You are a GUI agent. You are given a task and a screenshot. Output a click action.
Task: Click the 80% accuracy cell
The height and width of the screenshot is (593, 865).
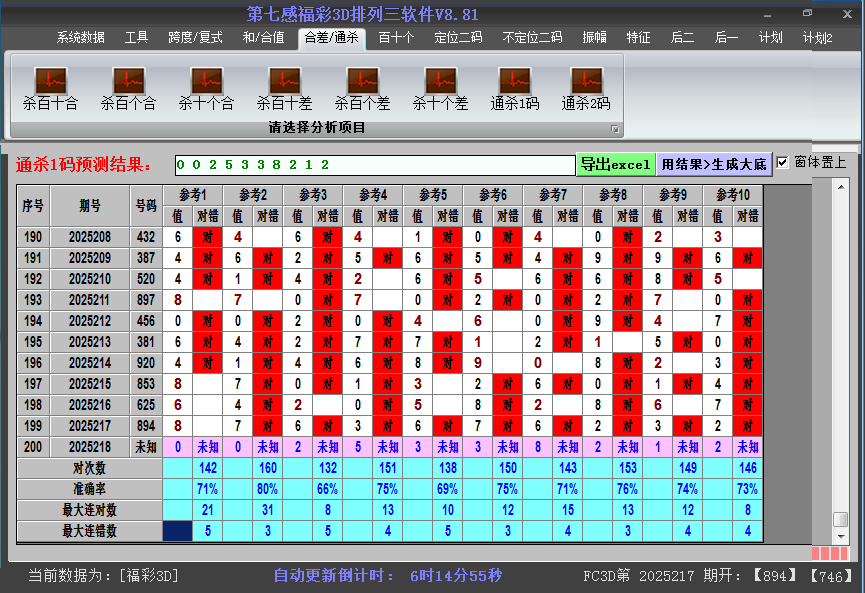(x=268, y=489)
